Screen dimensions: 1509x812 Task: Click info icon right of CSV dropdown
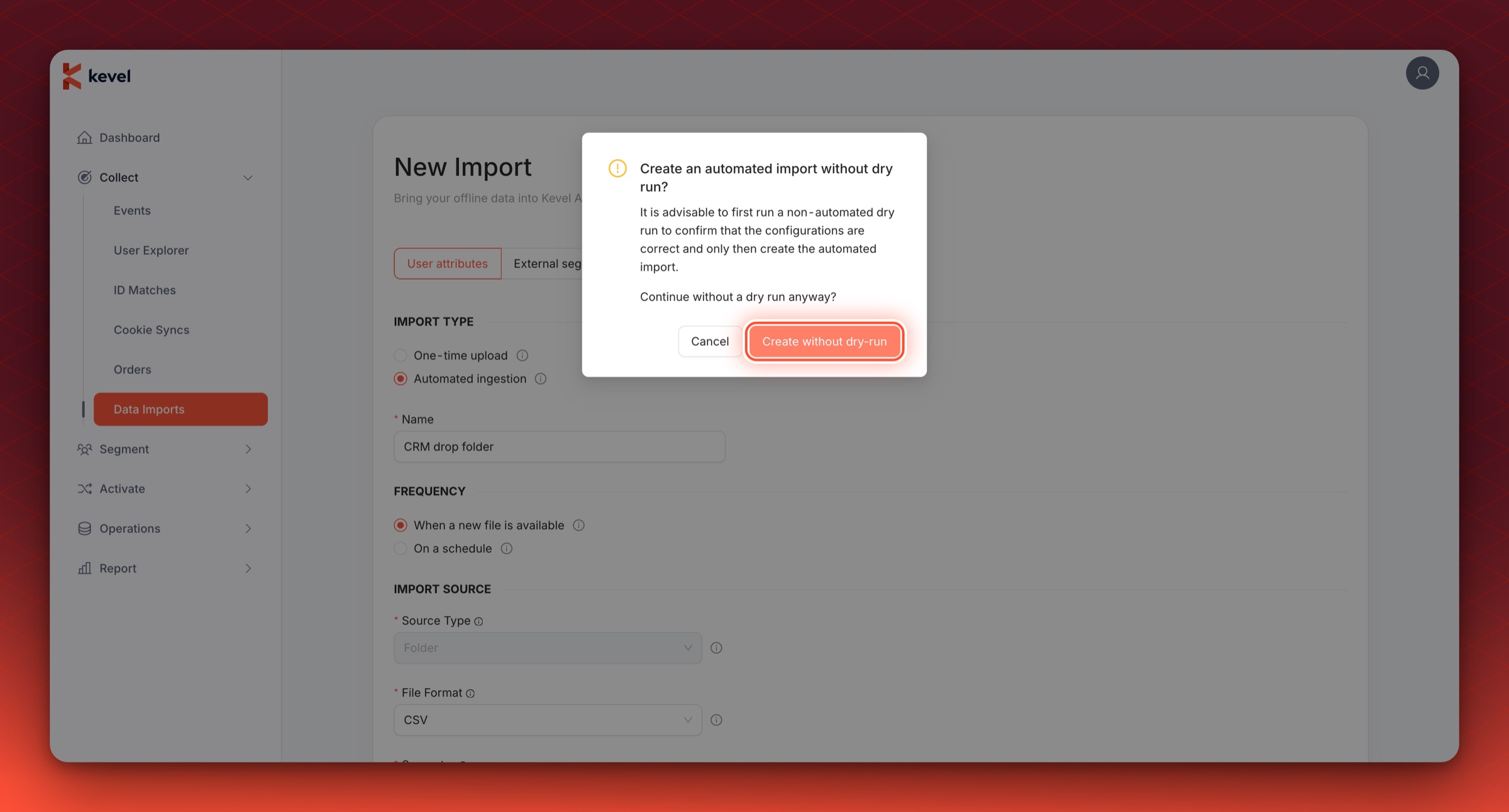click(716, 720)
